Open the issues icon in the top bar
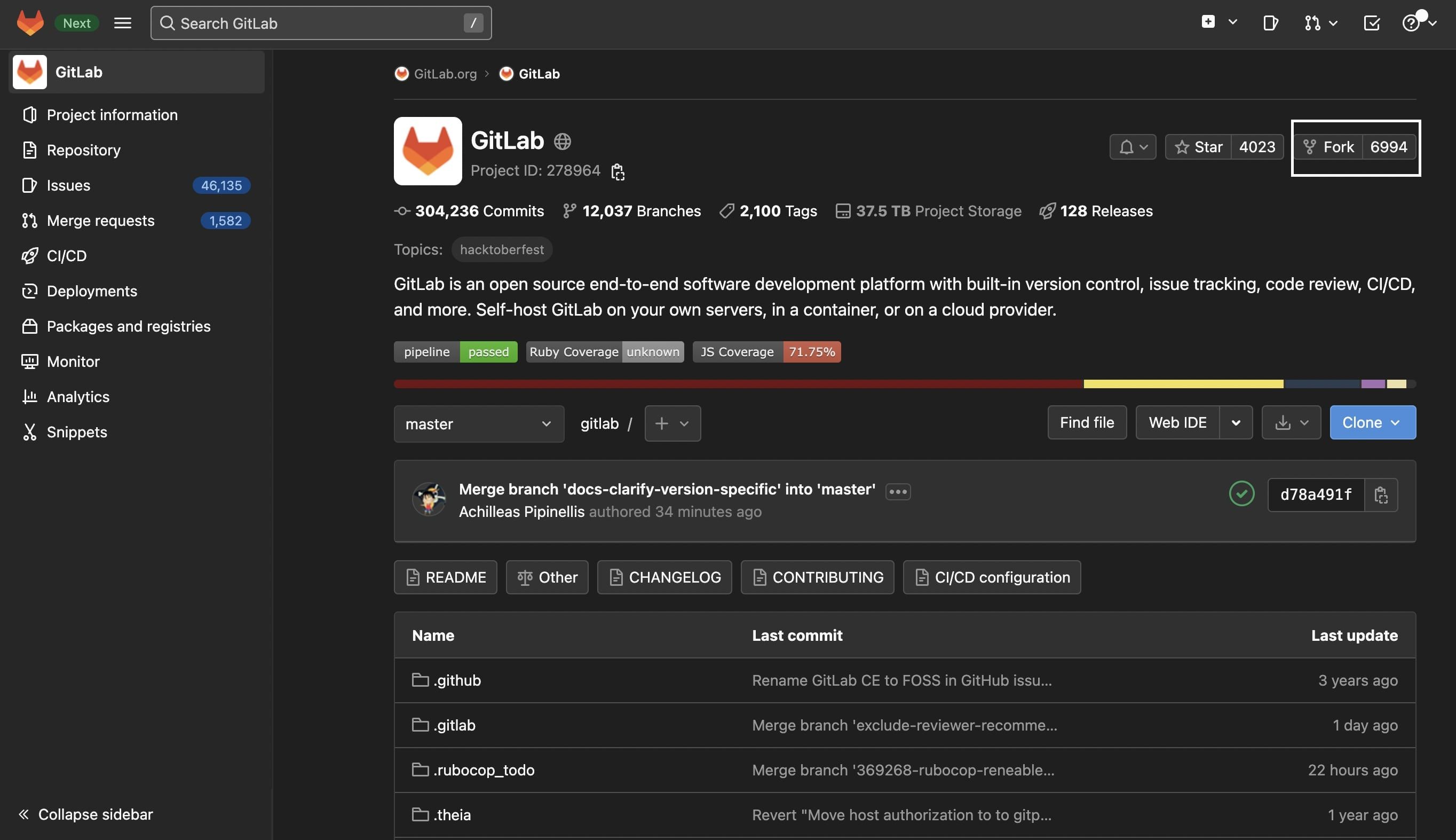This screenshot has width=1456, height=840. [1270, 23]
